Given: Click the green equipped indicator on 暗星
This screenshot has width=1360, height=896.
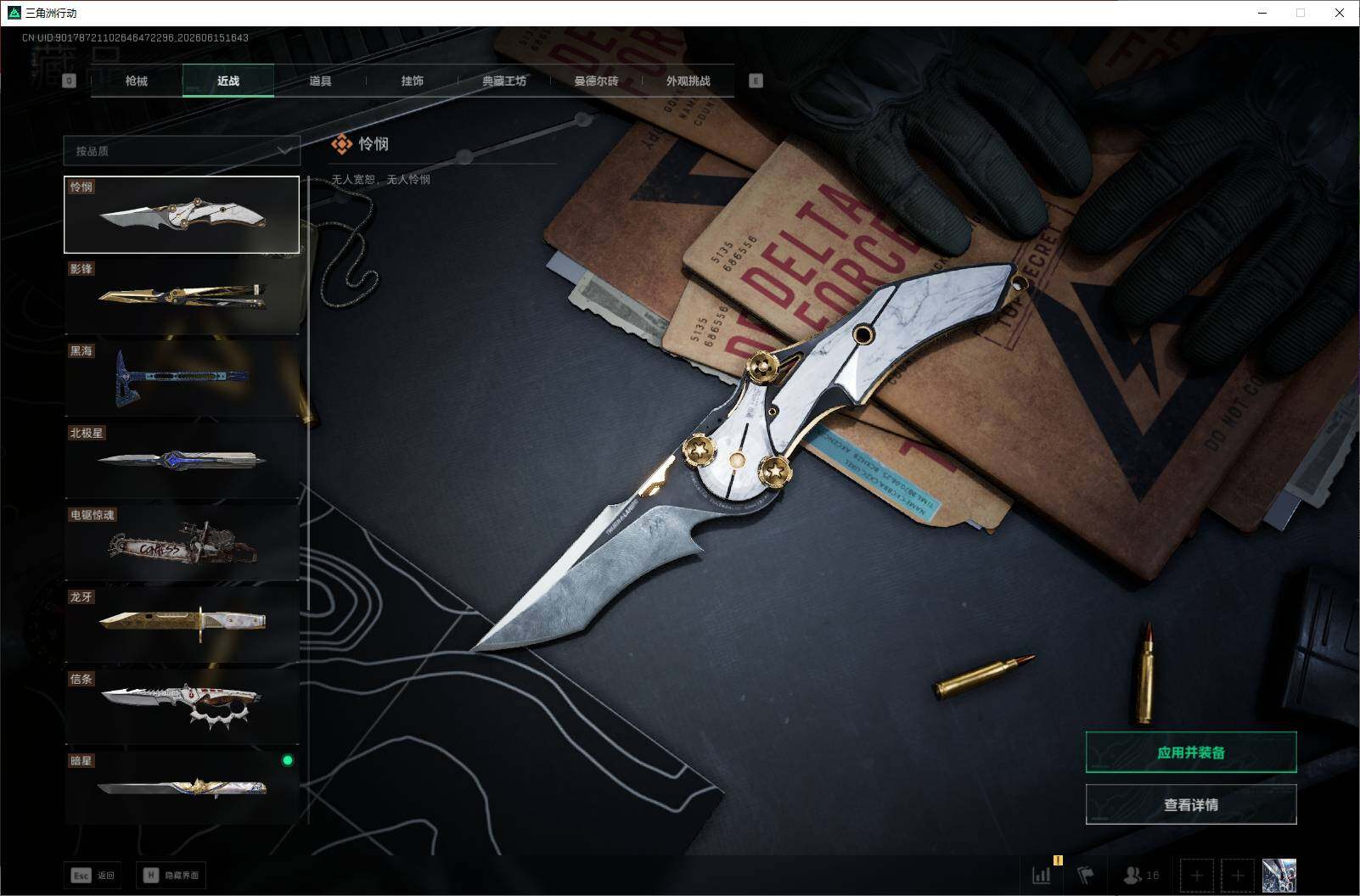Looking at the screenshot, I should click(288, 760).
